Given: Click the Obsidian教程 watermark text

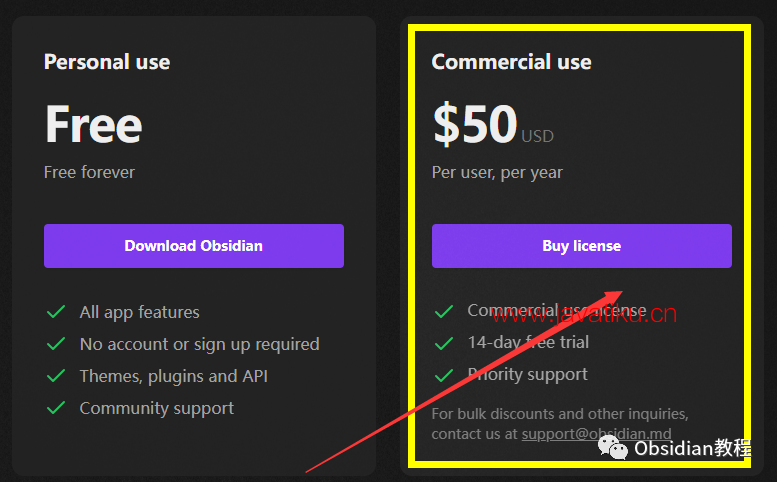Looking at the screenshot, I should (693, 448).
